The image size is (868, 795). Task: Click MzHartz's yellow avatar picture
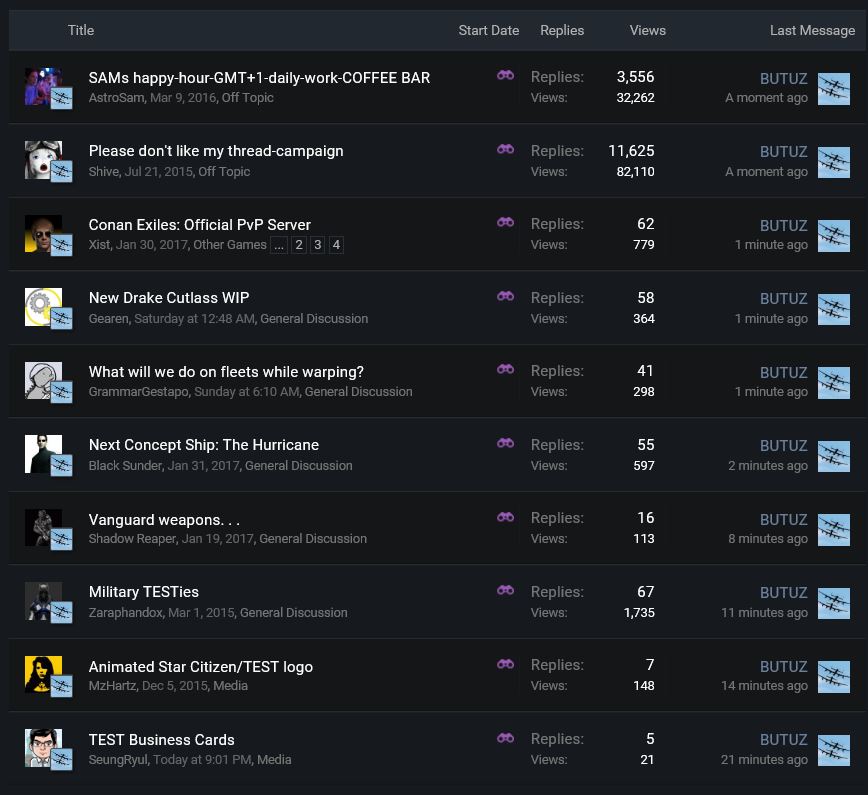click(x=42, y=675)
